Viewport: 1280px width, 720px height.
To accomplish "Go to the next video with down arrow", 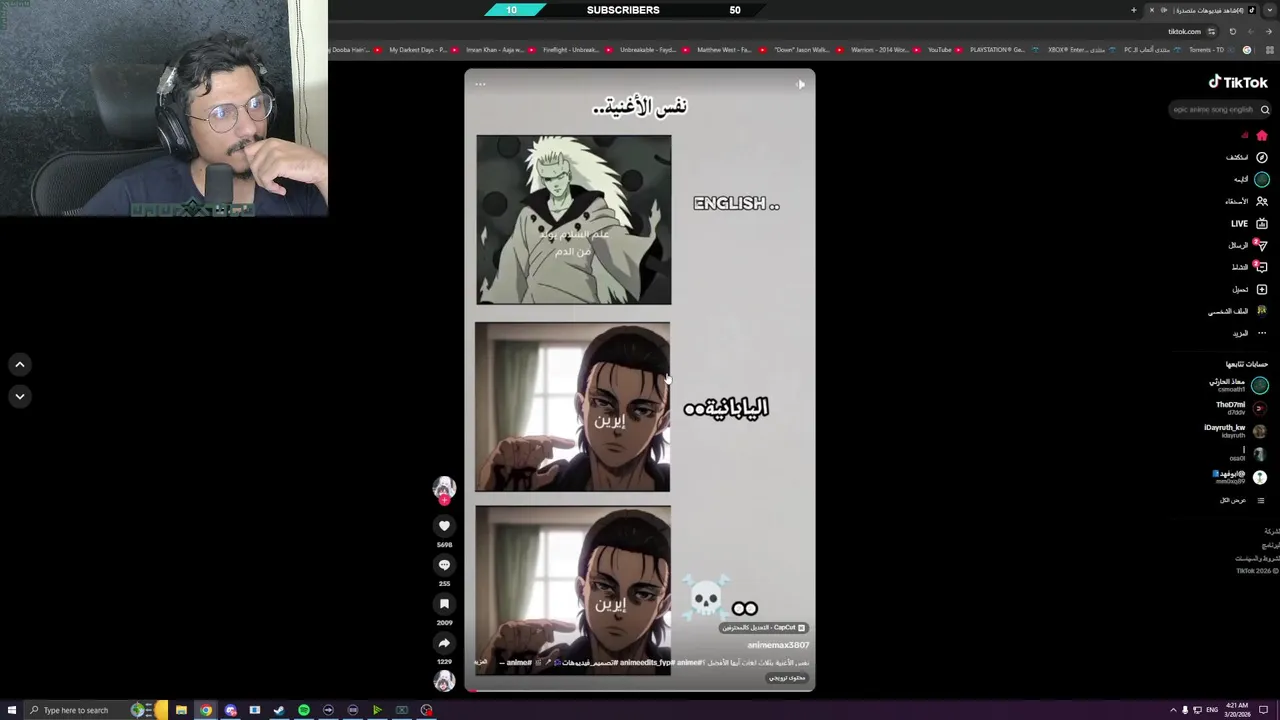I will [x=20, y=397].
